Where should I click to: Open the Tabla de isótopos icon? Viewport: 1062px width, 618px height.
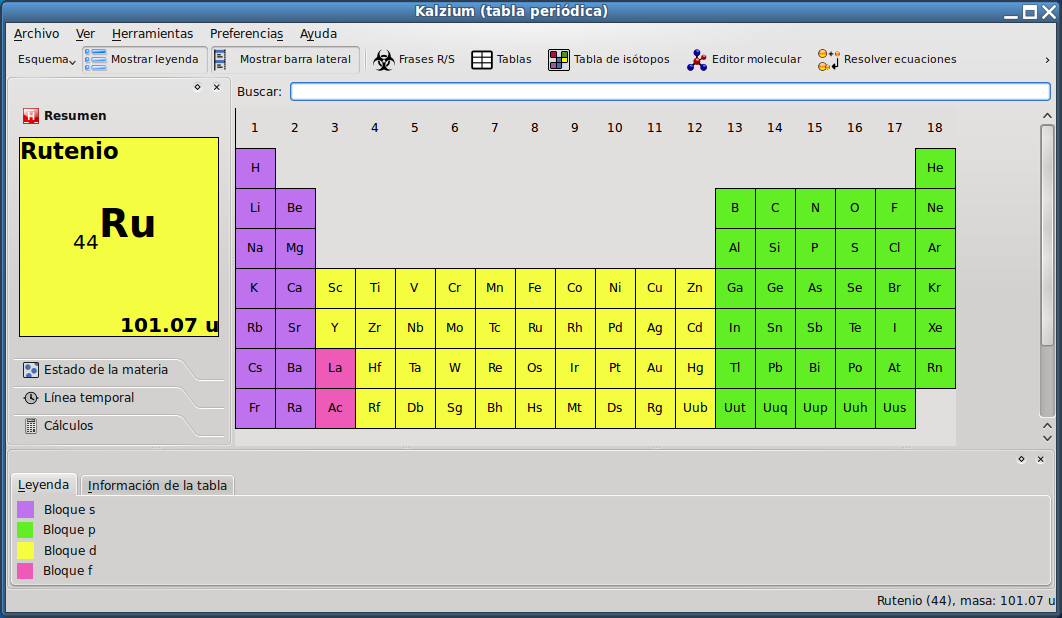pyautogui.click(x=559, y=60)
